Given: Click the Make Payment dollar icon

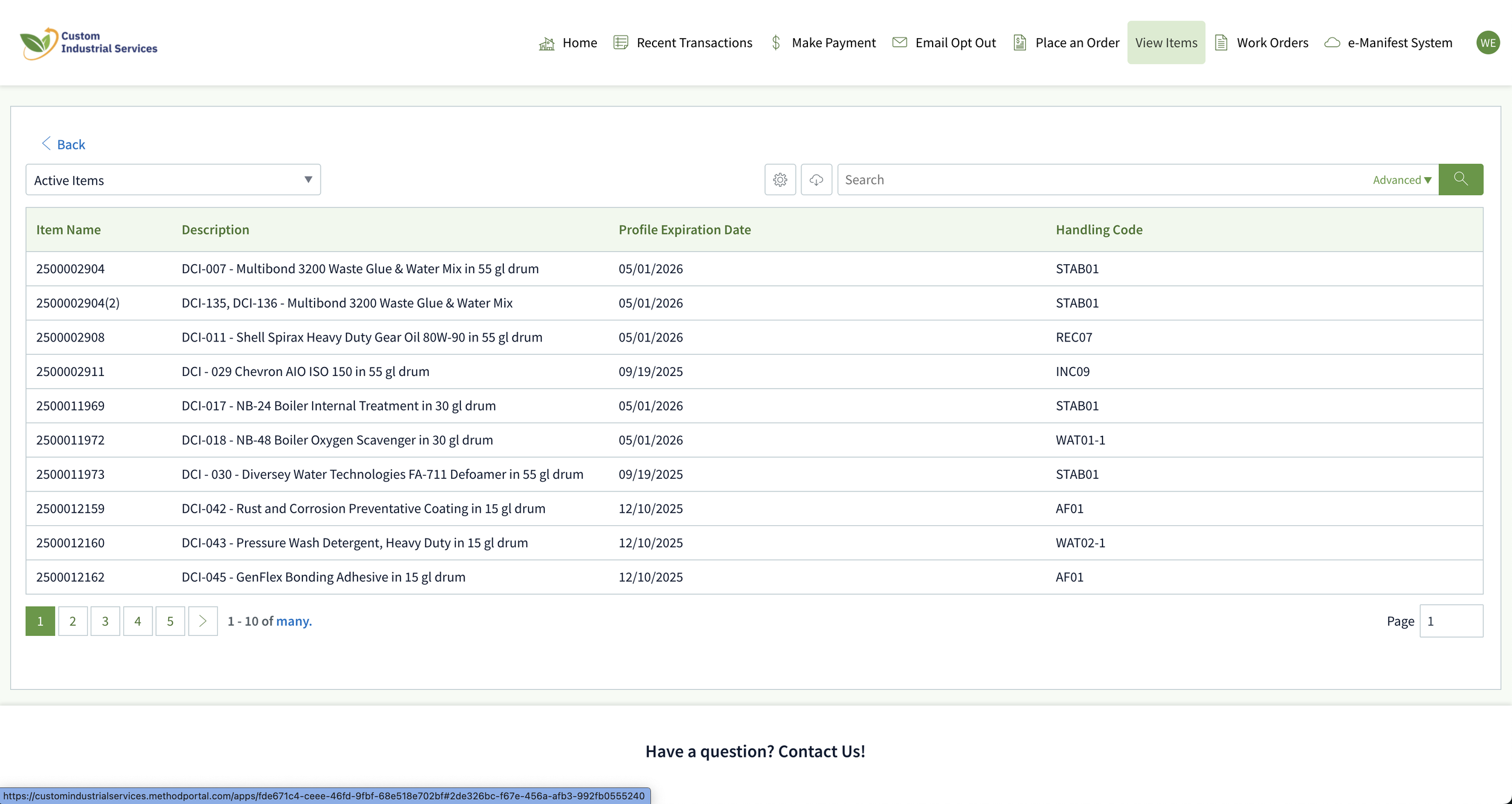Looking at the screenshot, I should coord(776,43).
